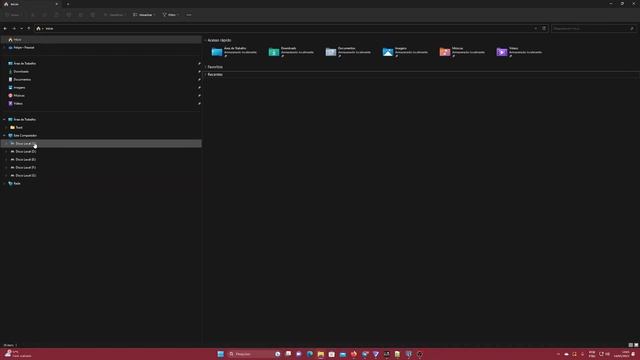Switch to details view via status bar icon

(x=630, y=345)
